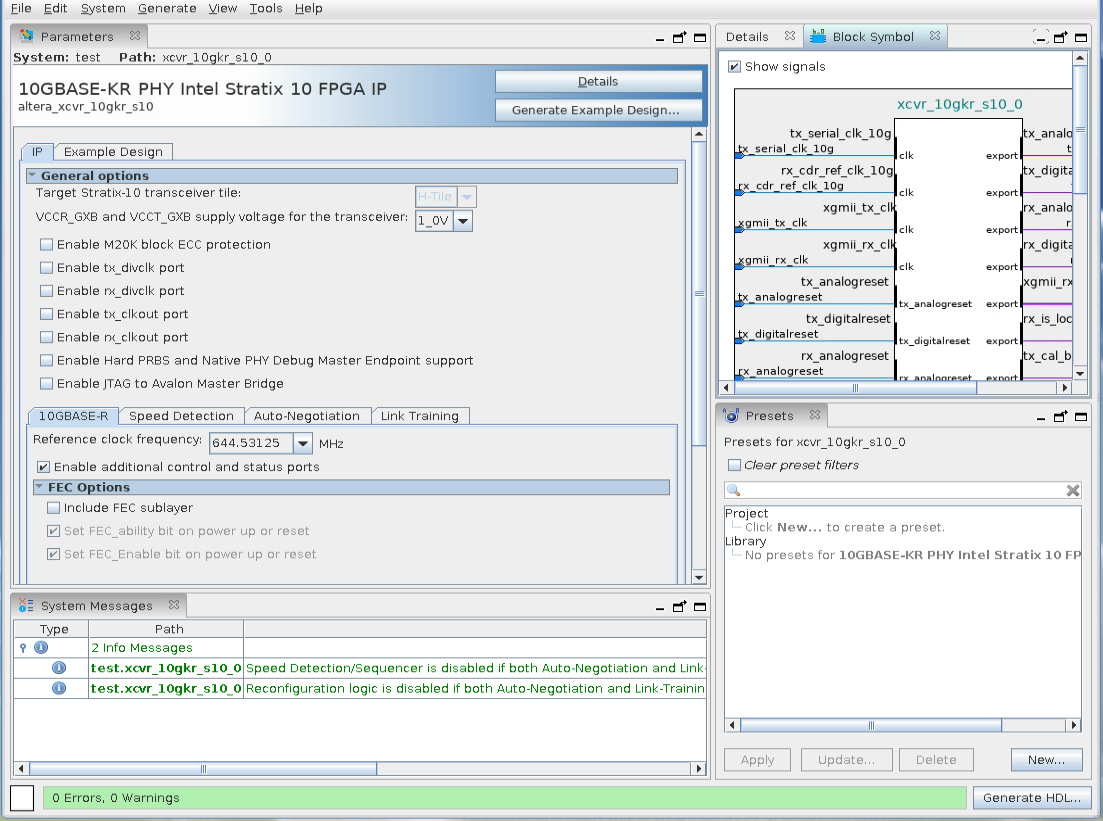The height and width of the screenshot is (821, 1103).
Task: Click info icon of Speed Detection message
Action: [x=59, y=668]
